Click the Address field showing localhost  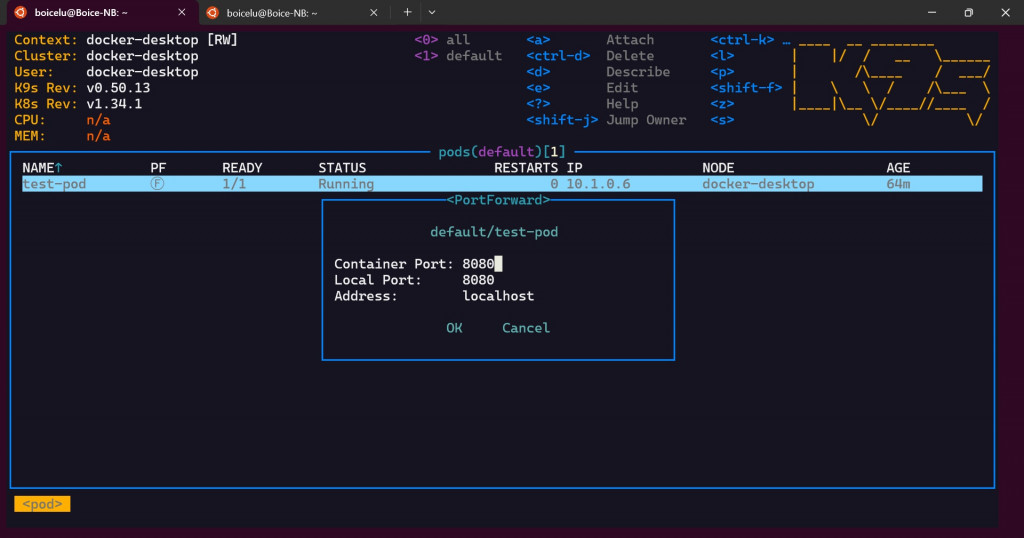coord(498,296)
